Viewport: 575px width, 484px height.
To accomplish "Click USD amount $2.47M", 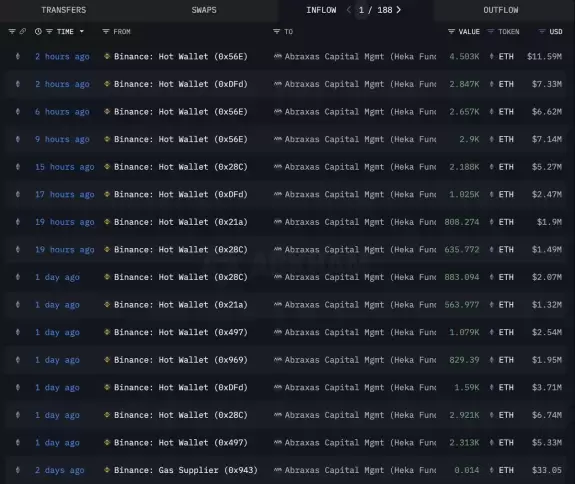I will coord(547,194).
